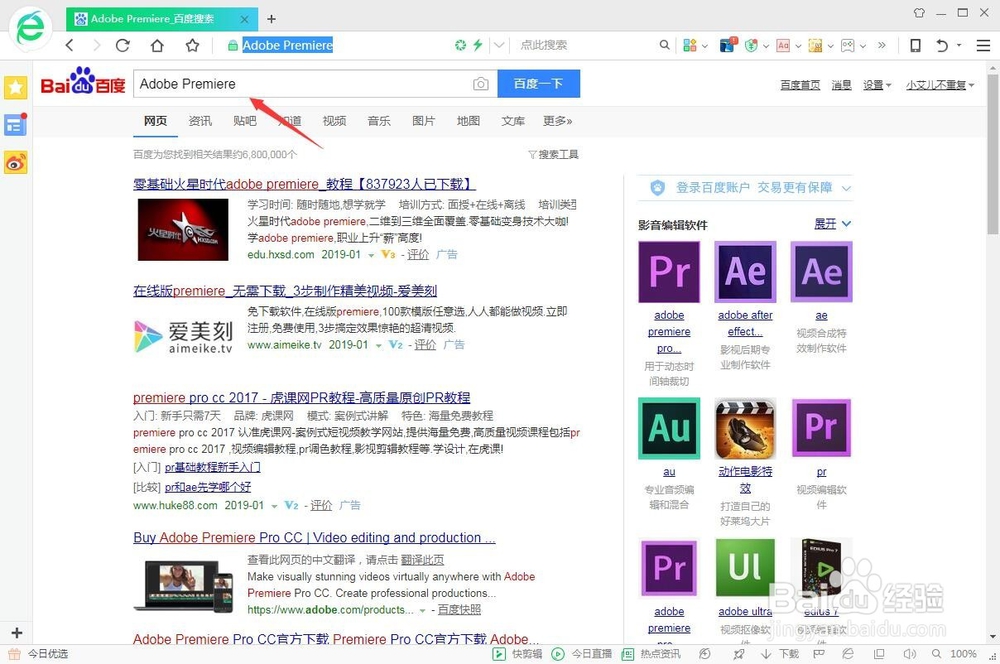Open the Au audition software thumbnail
Image resolution: width=1000 pixels, height=664 pixels.
click(x=669, y=428)
